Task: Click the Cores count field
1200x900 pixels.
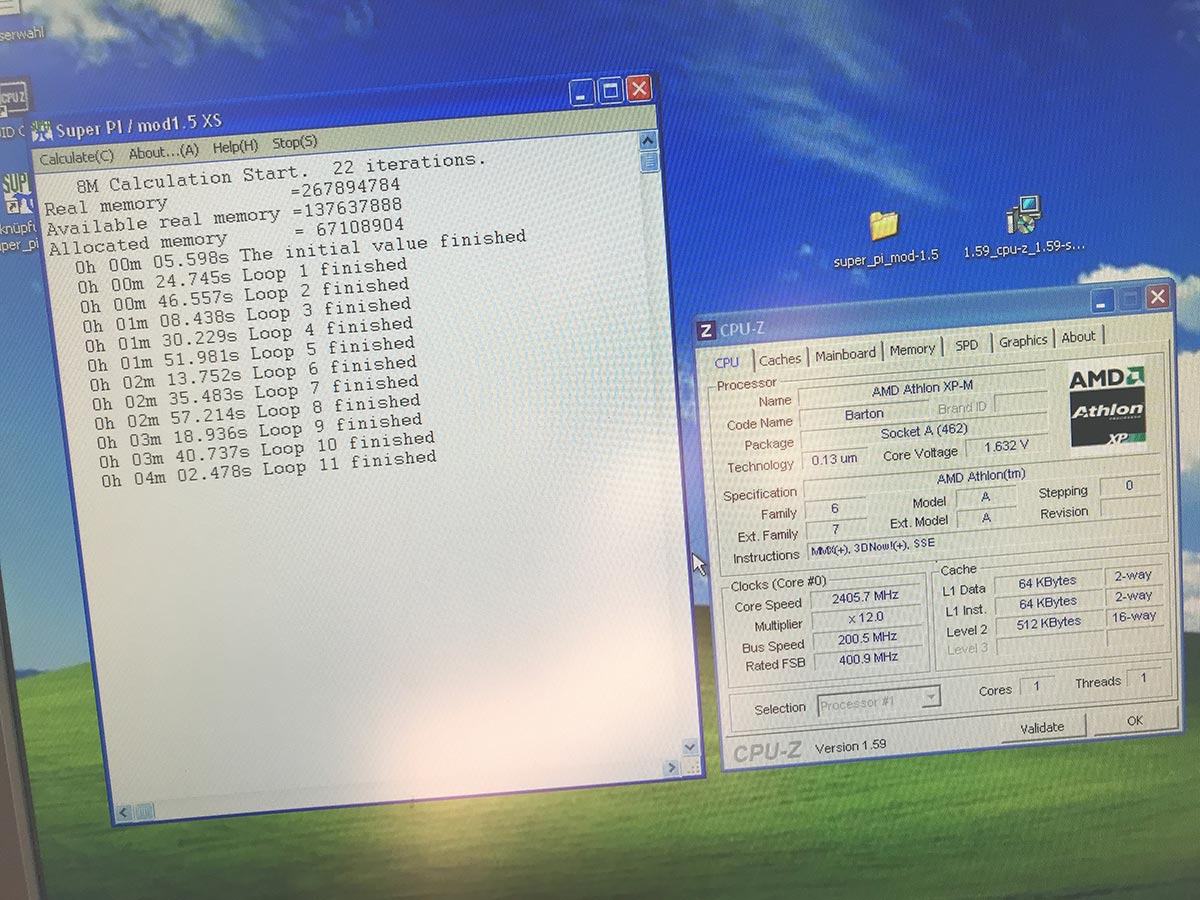Action: 1037,687
